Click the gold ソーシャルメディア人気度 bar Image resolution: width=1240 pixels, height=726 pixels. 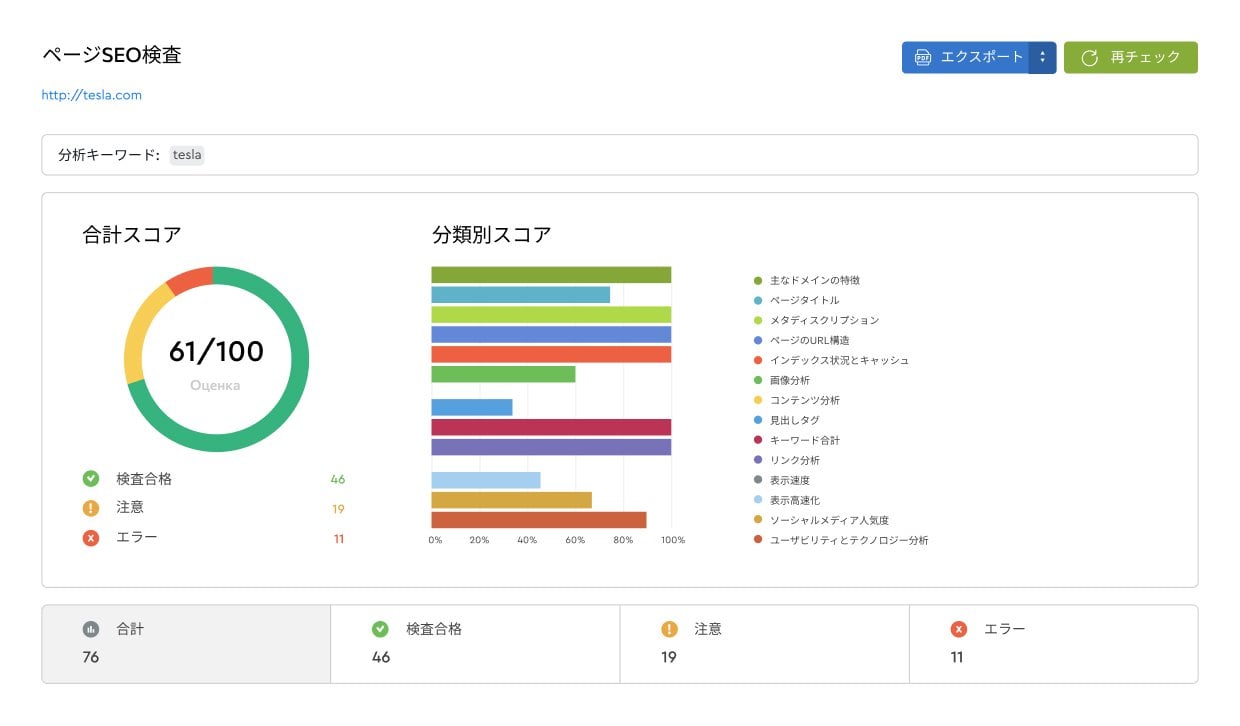(x=511, y=500)
